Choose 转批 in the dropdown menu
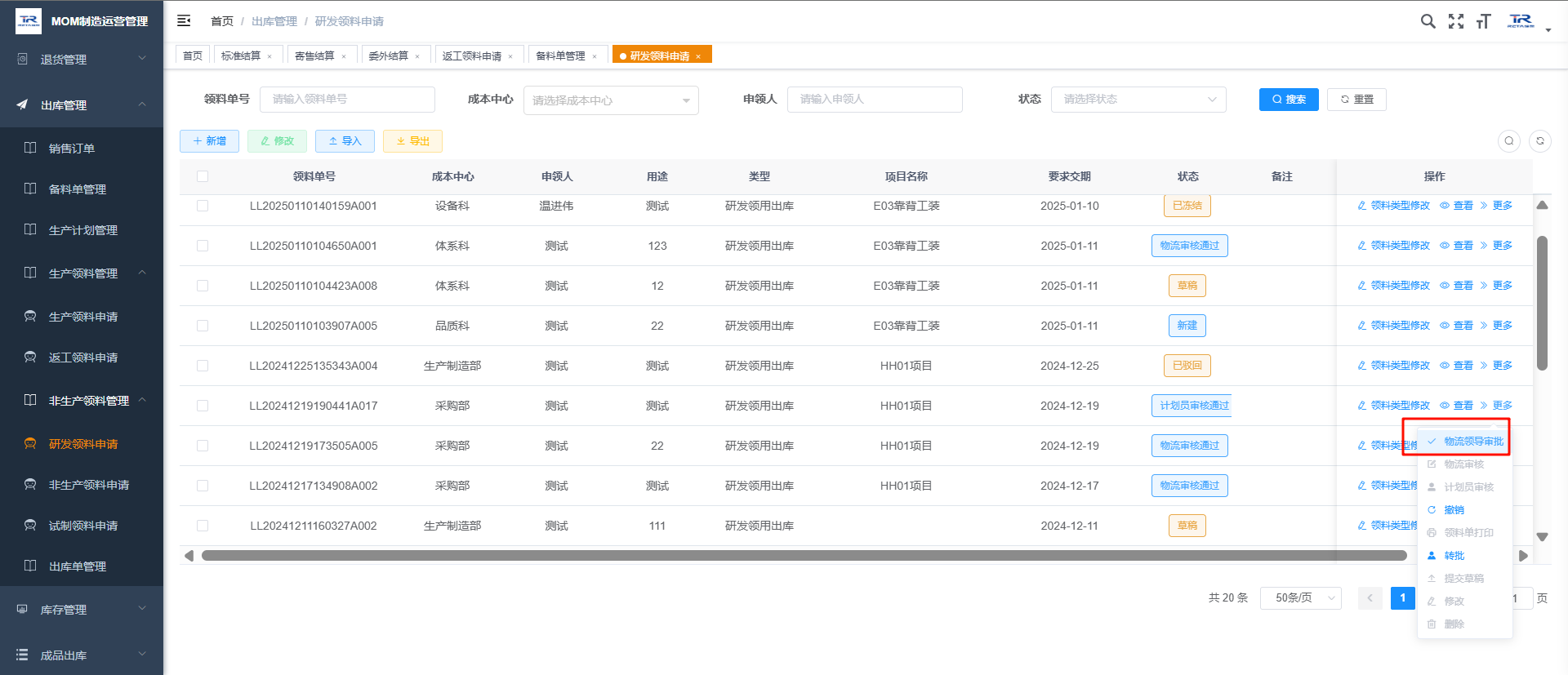The height and width of the screenshot is (675, 1568). [x=1465, y=556]
